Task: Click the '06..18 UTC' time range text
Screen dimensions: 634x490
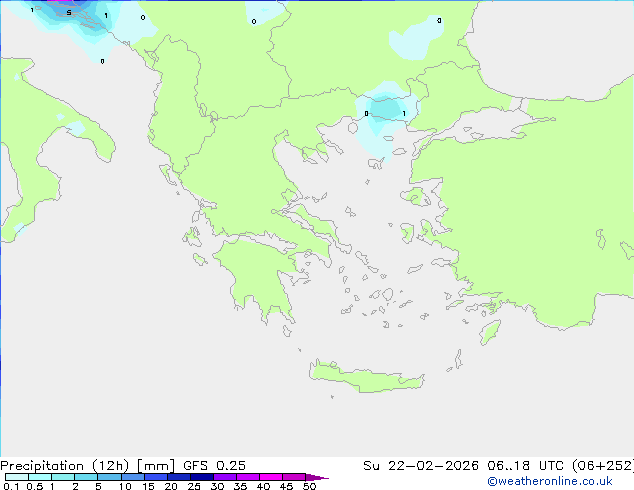Action: 525,466
